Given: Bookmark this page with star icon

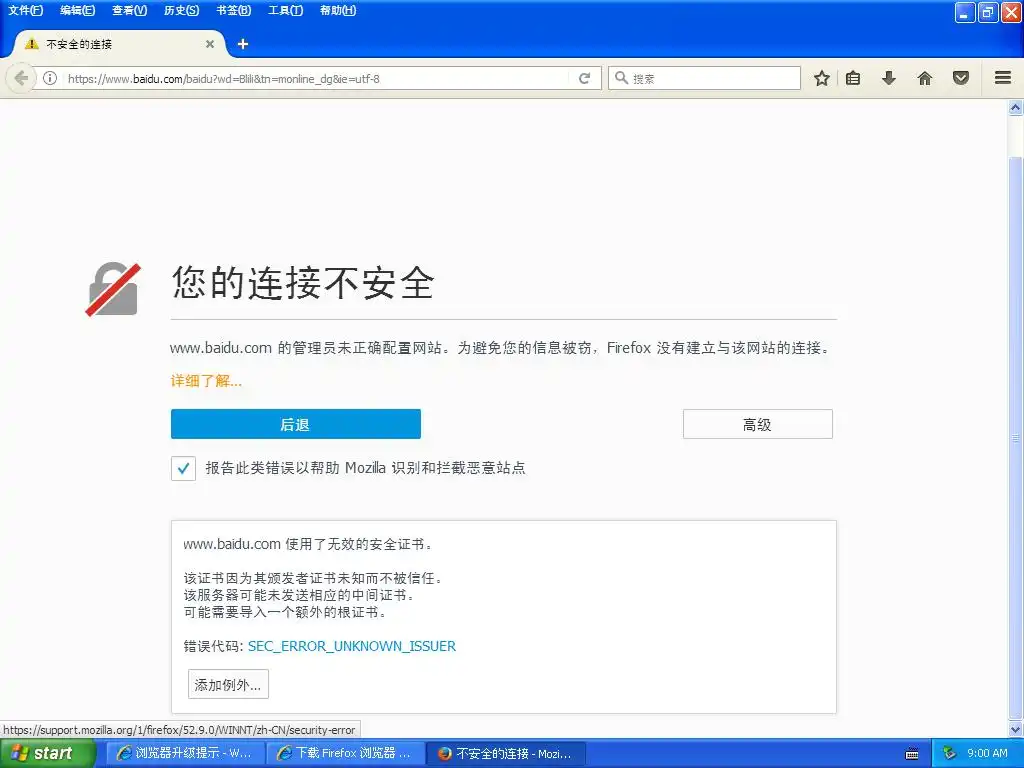Looking at the screenshot, I should pos(822,78).
